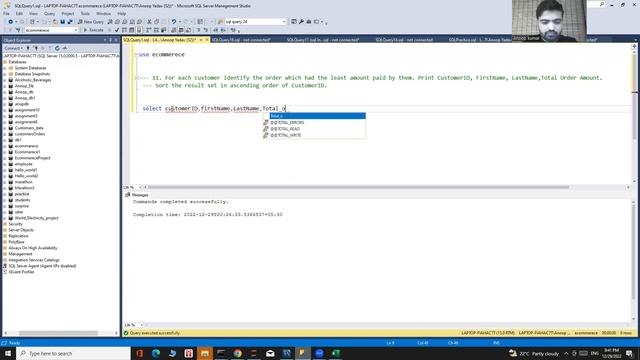
Task: Select the XEvent Profiler node
Action: [21, 272]
